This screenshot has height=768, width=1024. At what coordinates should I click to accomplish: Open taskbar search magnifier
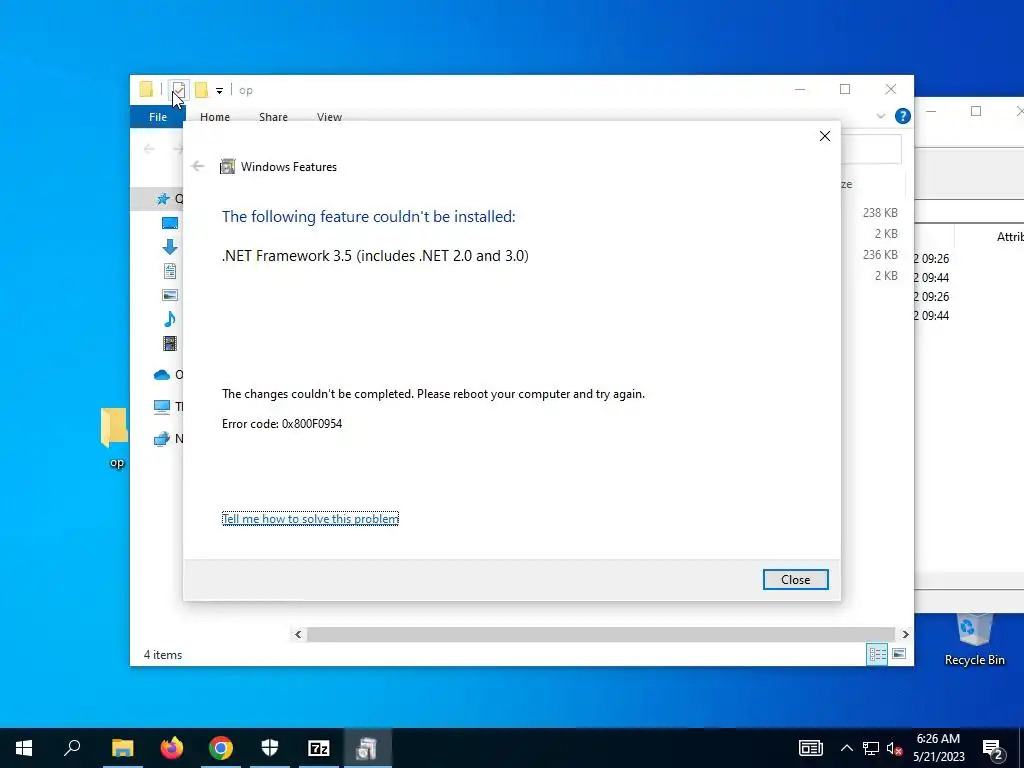(72, 748)
